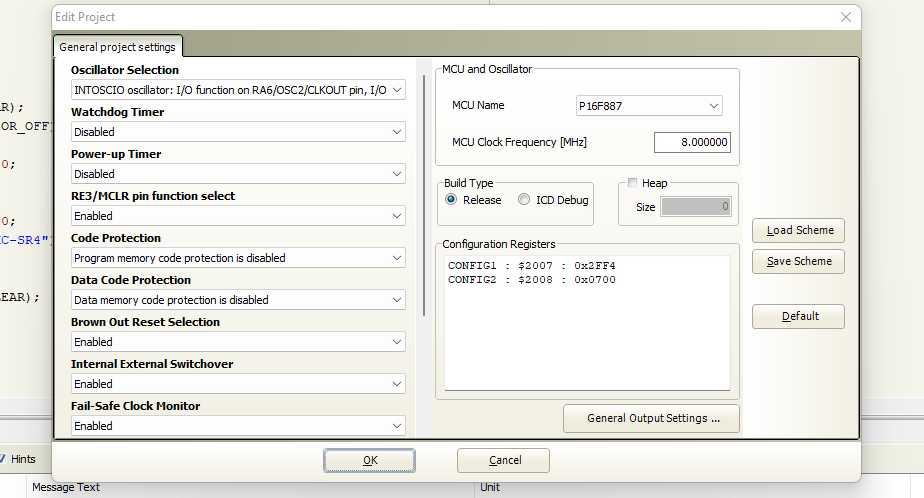924x498 pixels.
Task: Click the Save Scheme button
Action: coord(798,261)
